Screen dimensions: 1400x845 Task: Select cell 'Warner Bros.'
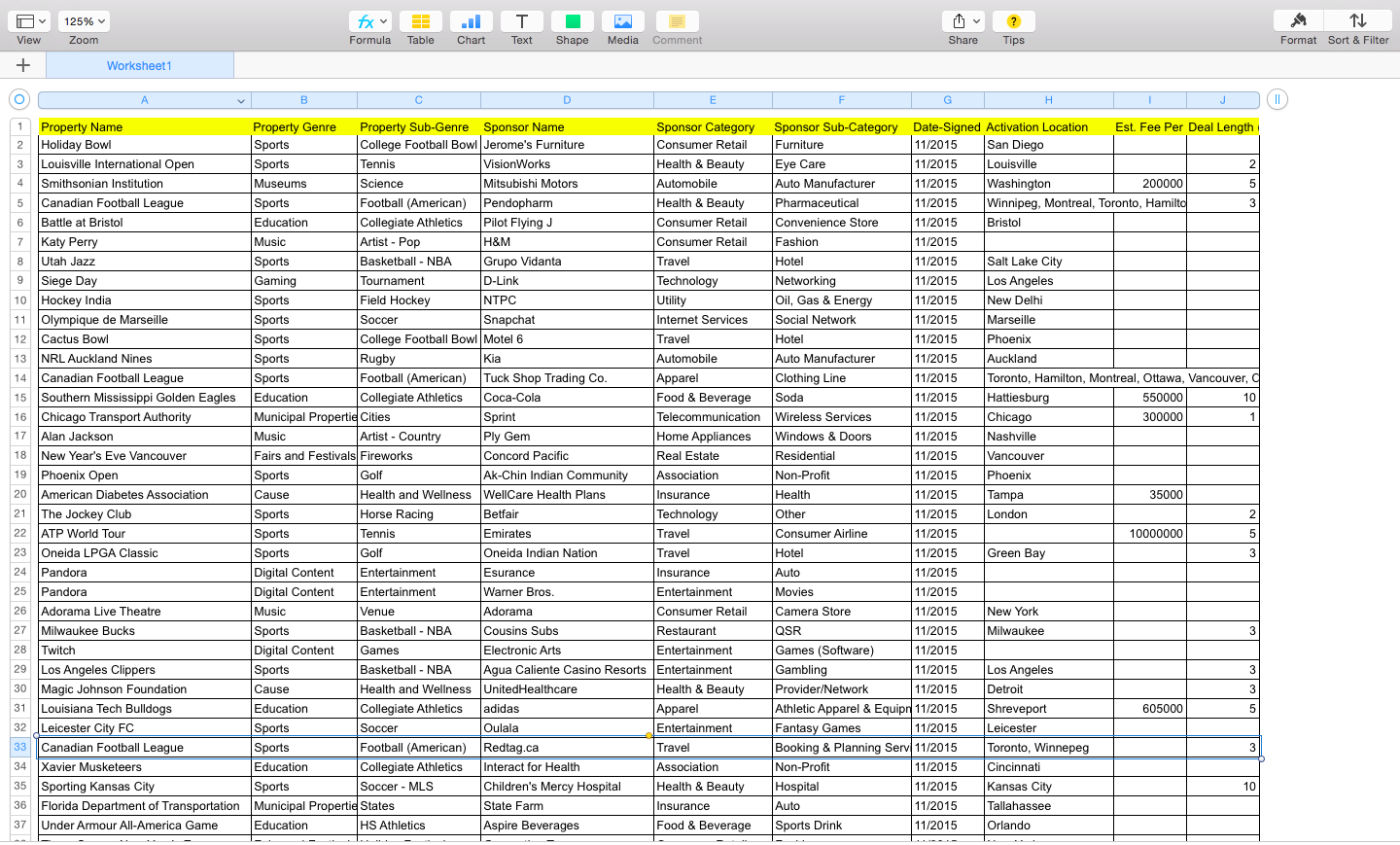(x=567, y=592)
